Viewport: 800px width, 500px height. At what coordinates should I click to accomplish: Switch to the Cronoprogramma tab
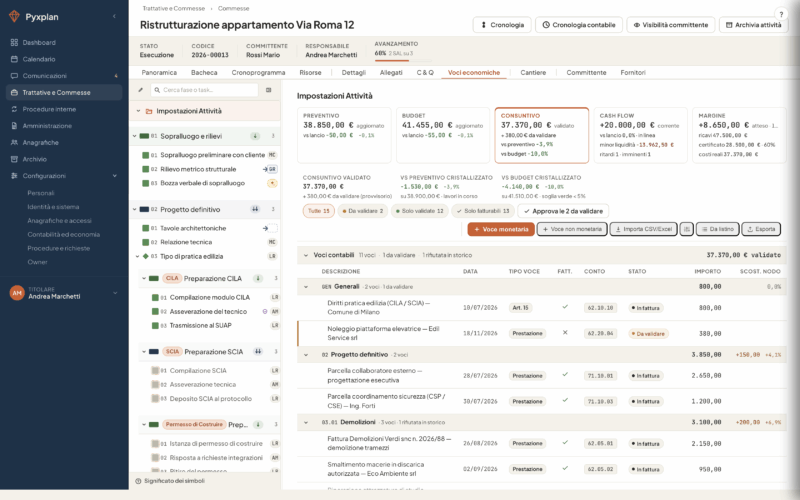click(x=258, y=72)
